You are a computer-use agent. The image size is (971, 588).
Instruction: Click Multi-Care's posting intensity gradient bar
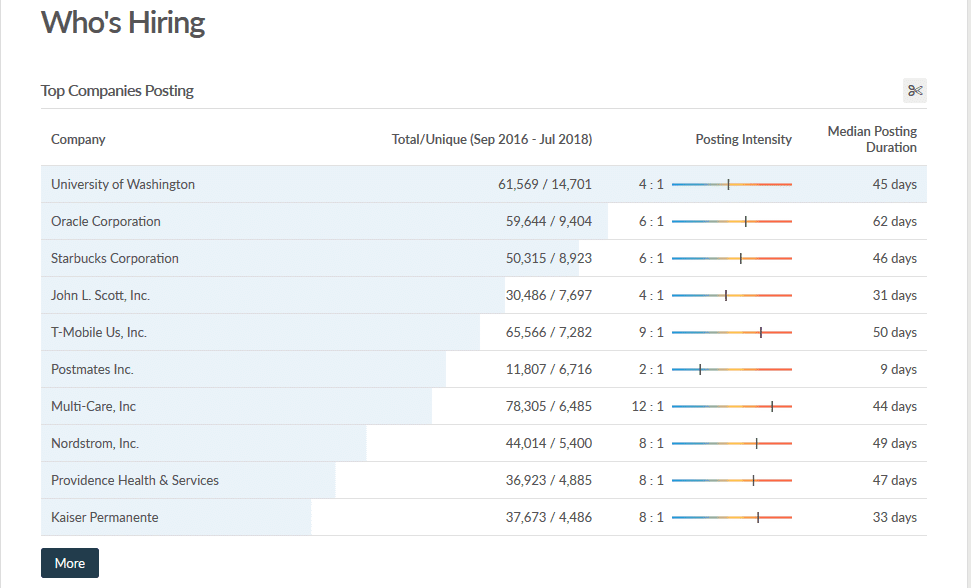(x=731, y=406)
